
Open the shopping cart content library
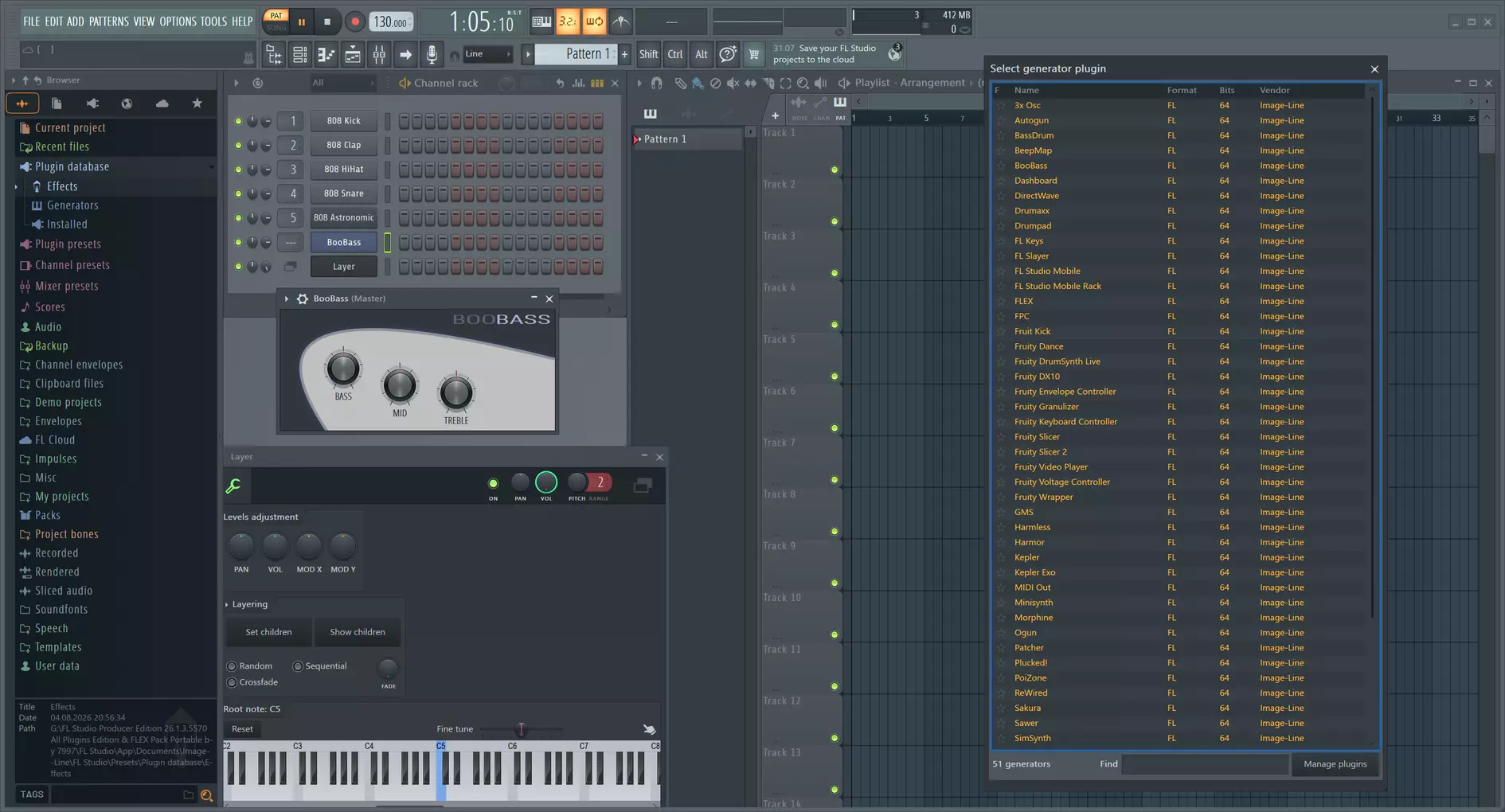(x=753, y=54)
